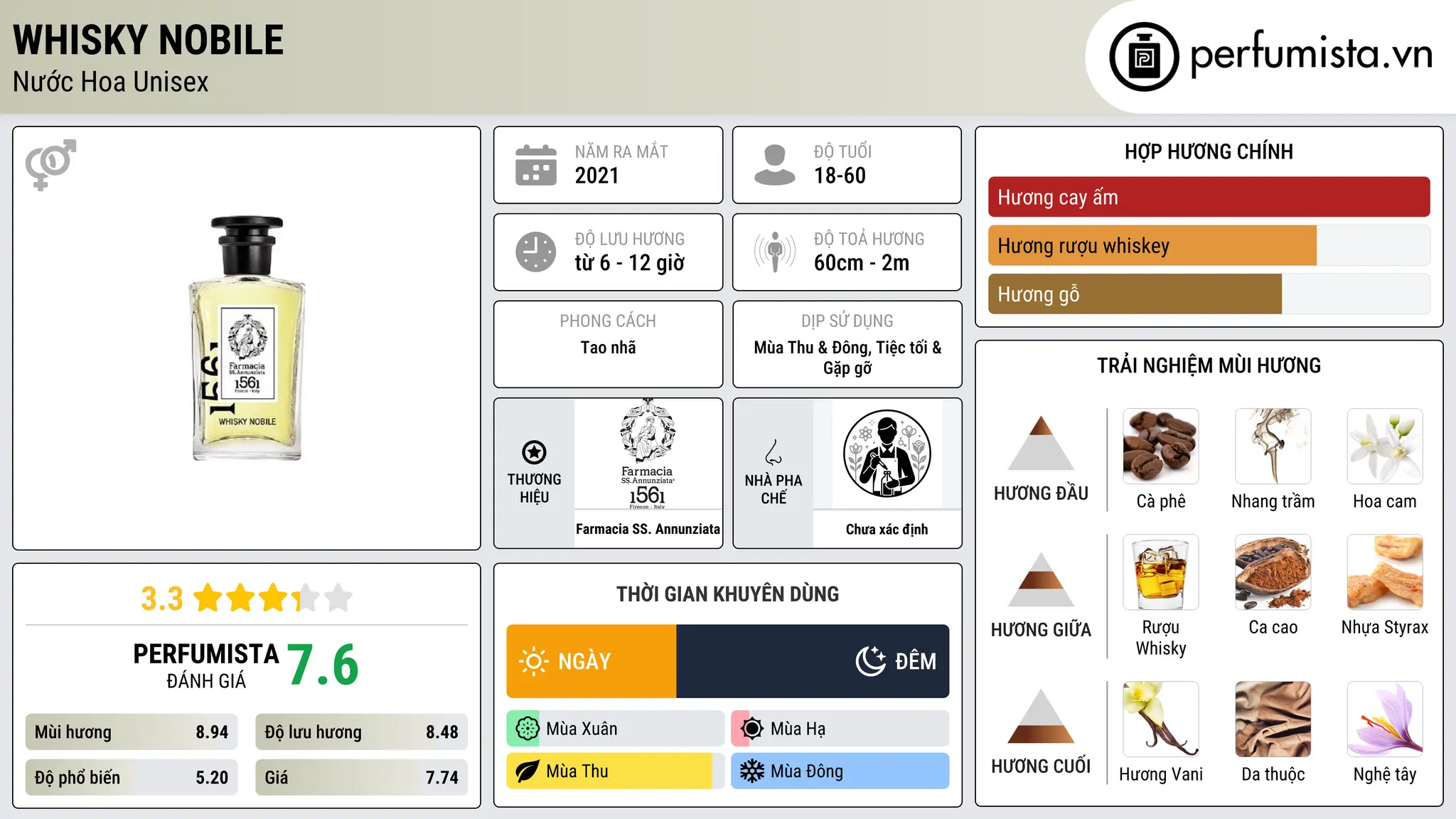
Task: Click the Mùa Hạ season bar
Action: click(840, 729)
